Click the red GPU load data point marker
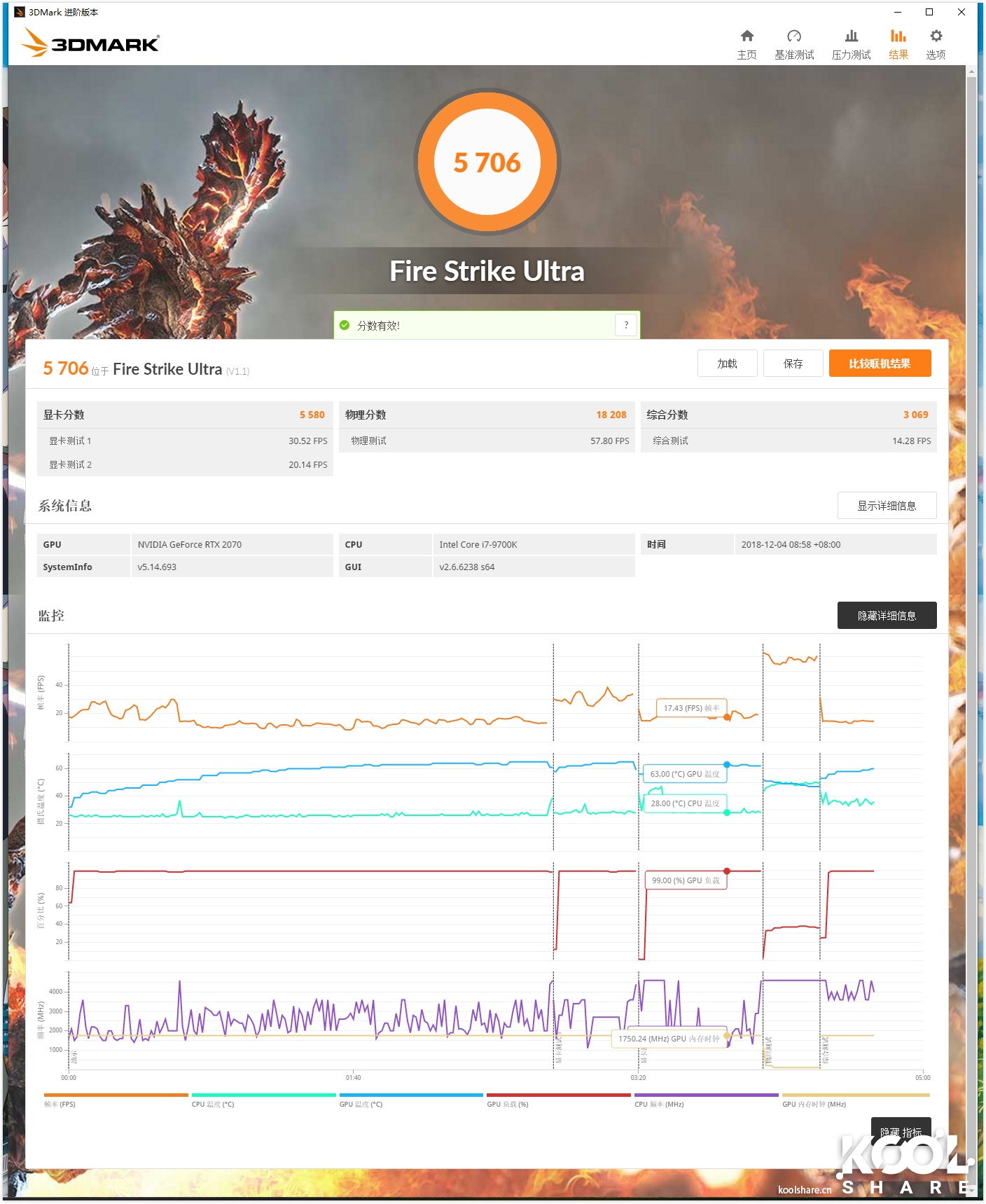986x1204 pixels. (x=727, y=871)
